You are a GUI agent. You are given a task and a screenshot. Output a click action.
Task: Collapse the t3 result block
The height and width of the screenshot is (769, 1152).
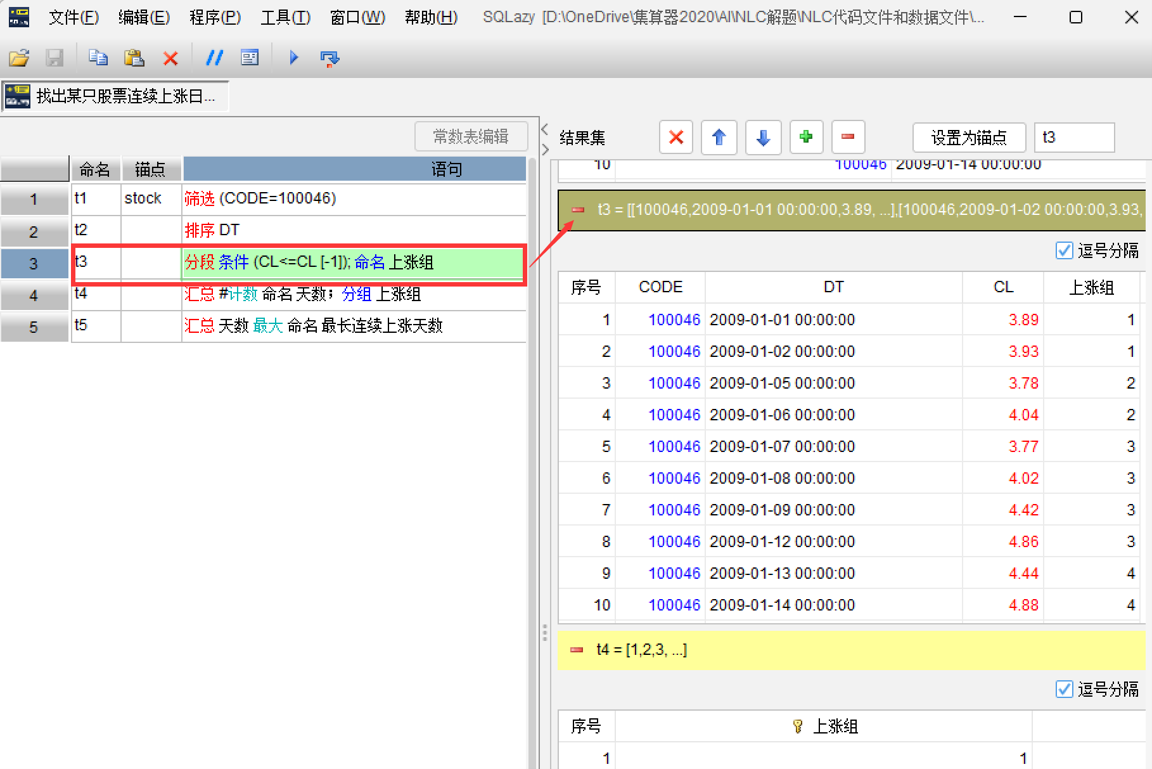[x=578, y=210]
